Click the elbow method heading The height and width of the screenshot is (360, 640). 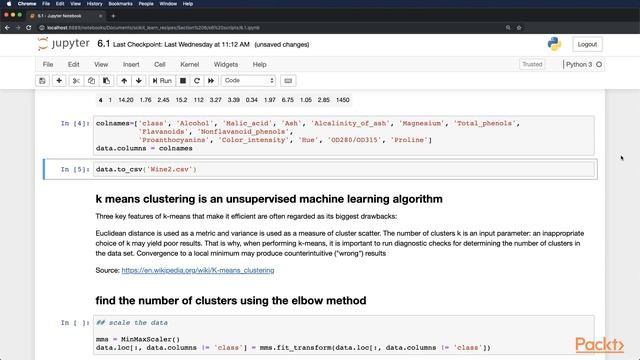pyautogui.click(x=231, y=301)
